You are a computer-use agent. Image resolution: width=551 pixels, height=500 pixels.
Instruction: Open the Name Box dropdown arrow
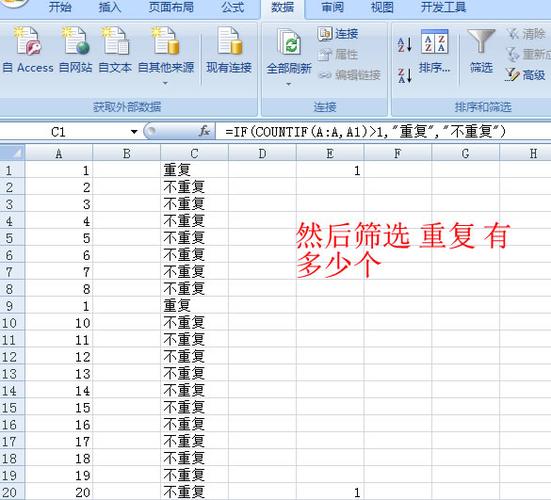[x=134, y=132]
